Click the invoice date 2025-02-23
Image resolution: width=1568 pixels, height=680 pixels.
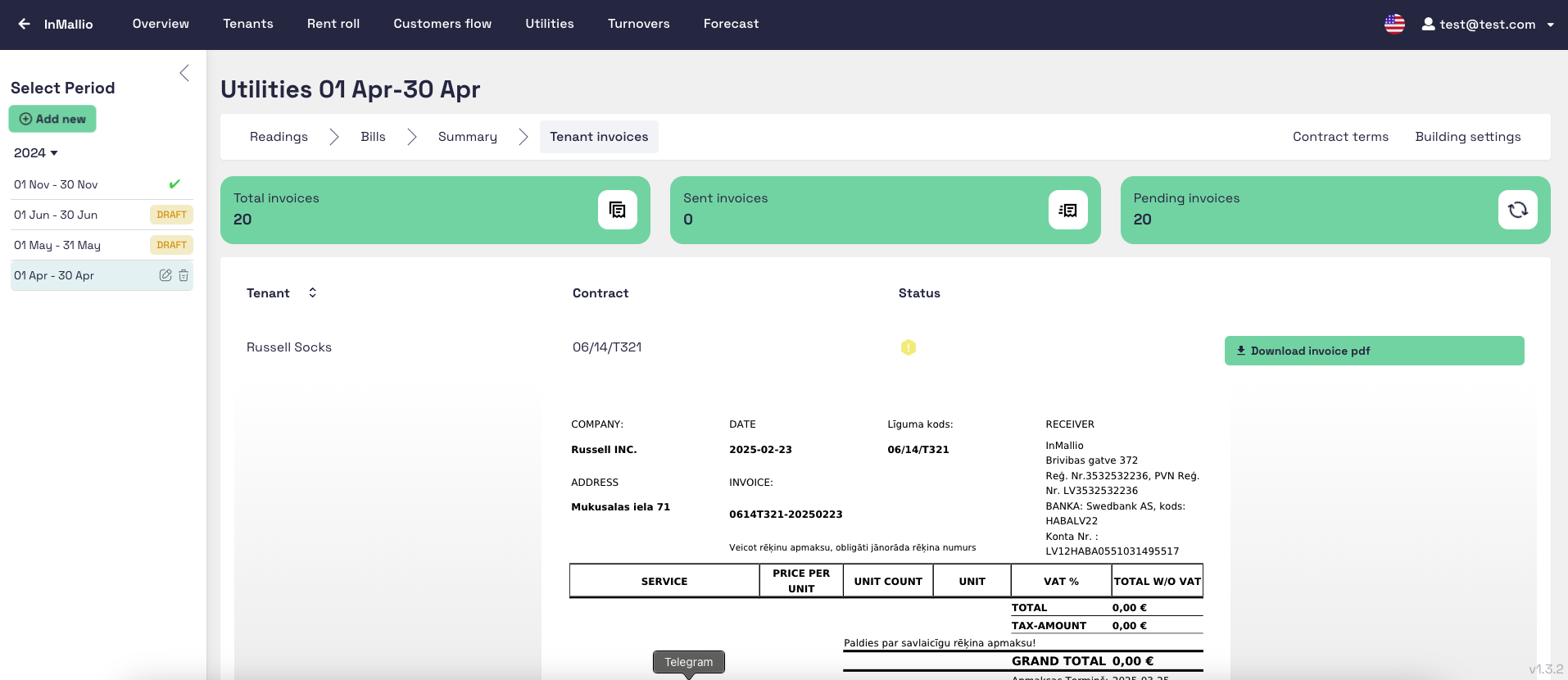coord(760,450)
